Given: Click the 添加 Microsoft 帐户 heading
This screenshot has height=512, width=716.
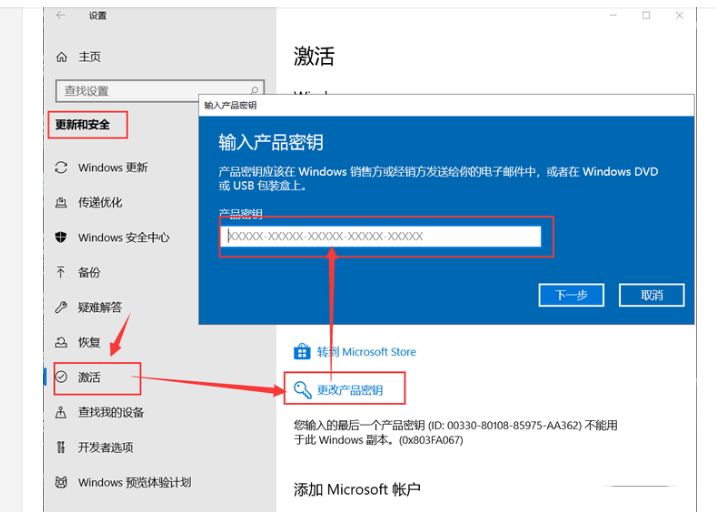Looking at the screenshot, I should pos(357,490).
